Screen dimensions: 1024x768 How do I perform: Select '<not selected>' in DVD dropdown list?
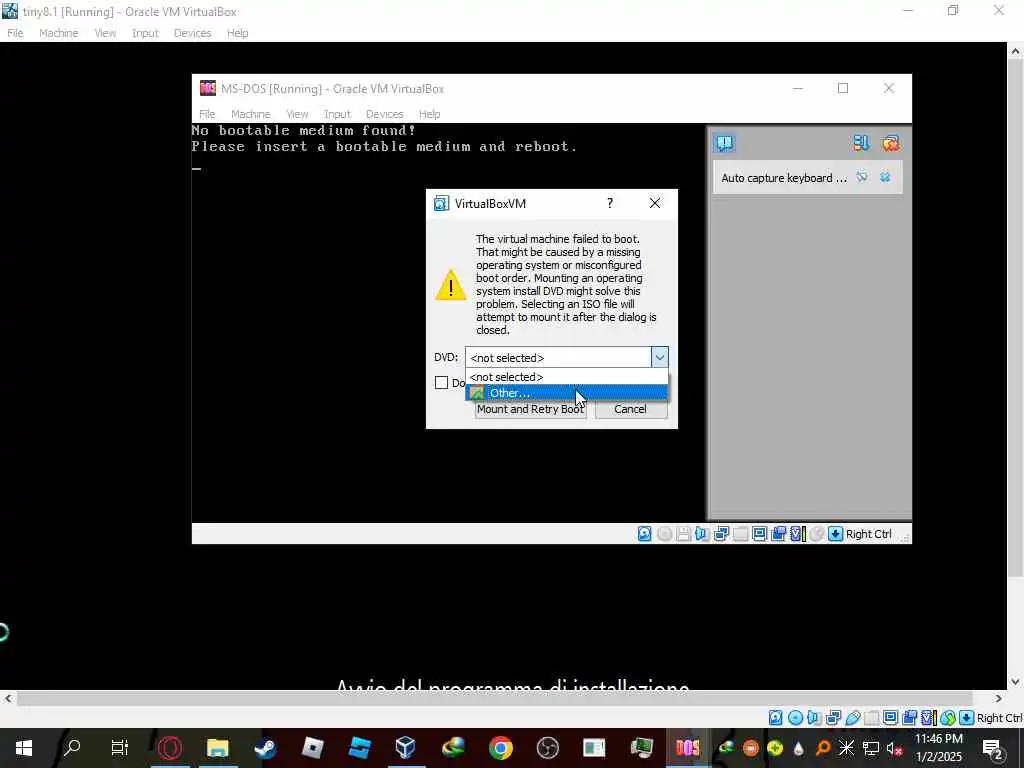566,377
